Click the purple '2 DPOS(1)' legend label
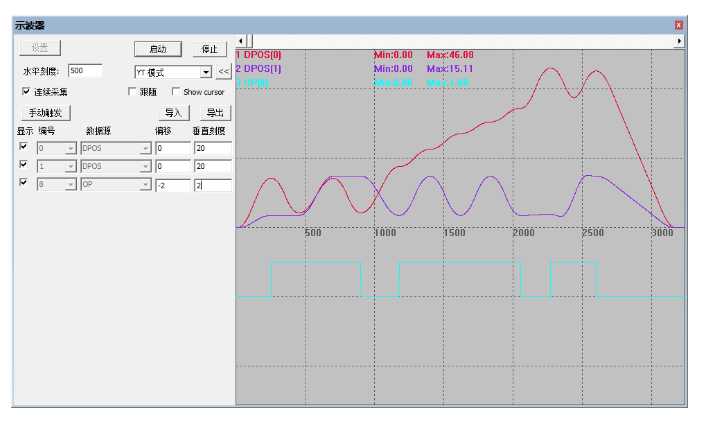This screenshot has height=424, width=704. tap(259, 69)
